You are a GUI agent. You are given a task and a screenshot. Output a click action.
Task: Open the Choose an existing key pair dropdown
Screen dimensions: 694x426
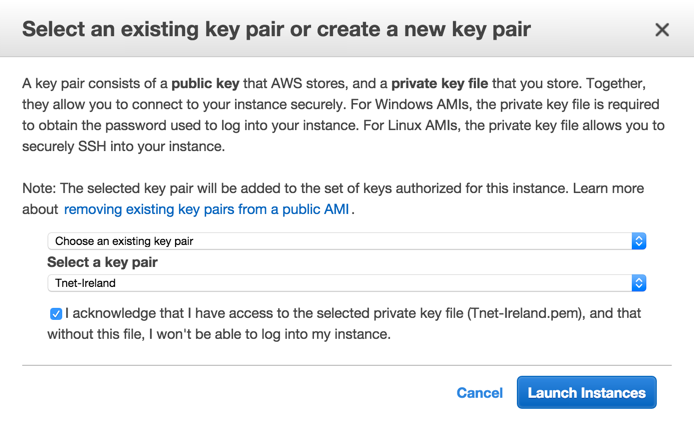click(340, 241)
